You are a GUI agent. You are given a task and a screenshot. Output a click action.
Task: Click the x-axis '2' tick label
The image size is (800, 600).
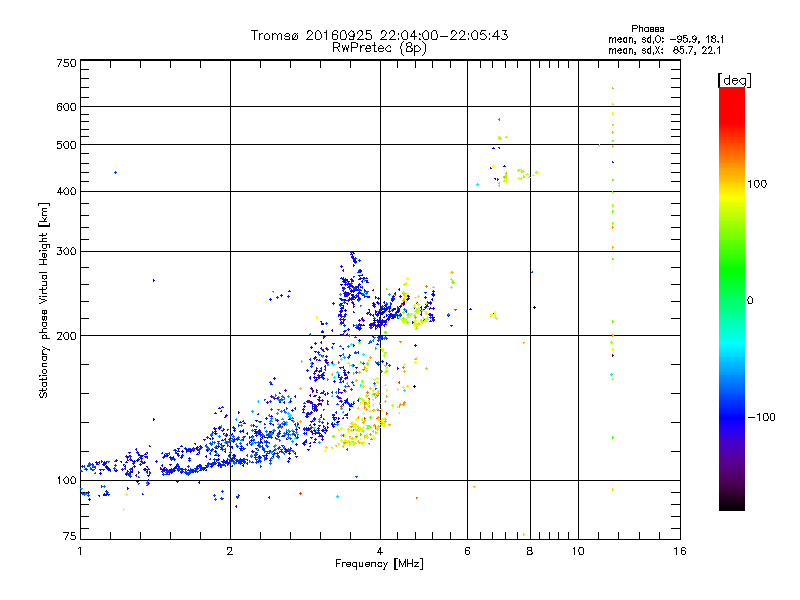(230, 551)
